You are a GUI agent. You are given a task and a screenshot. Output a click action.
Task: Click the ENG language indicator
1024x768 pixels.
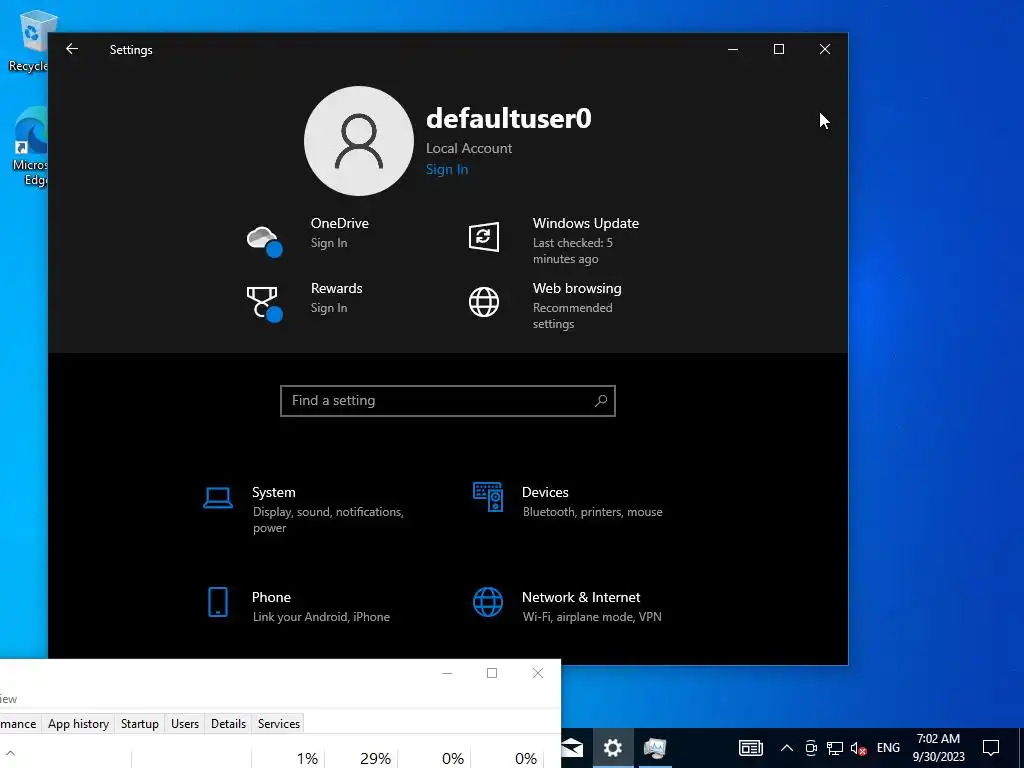(888, 748)
